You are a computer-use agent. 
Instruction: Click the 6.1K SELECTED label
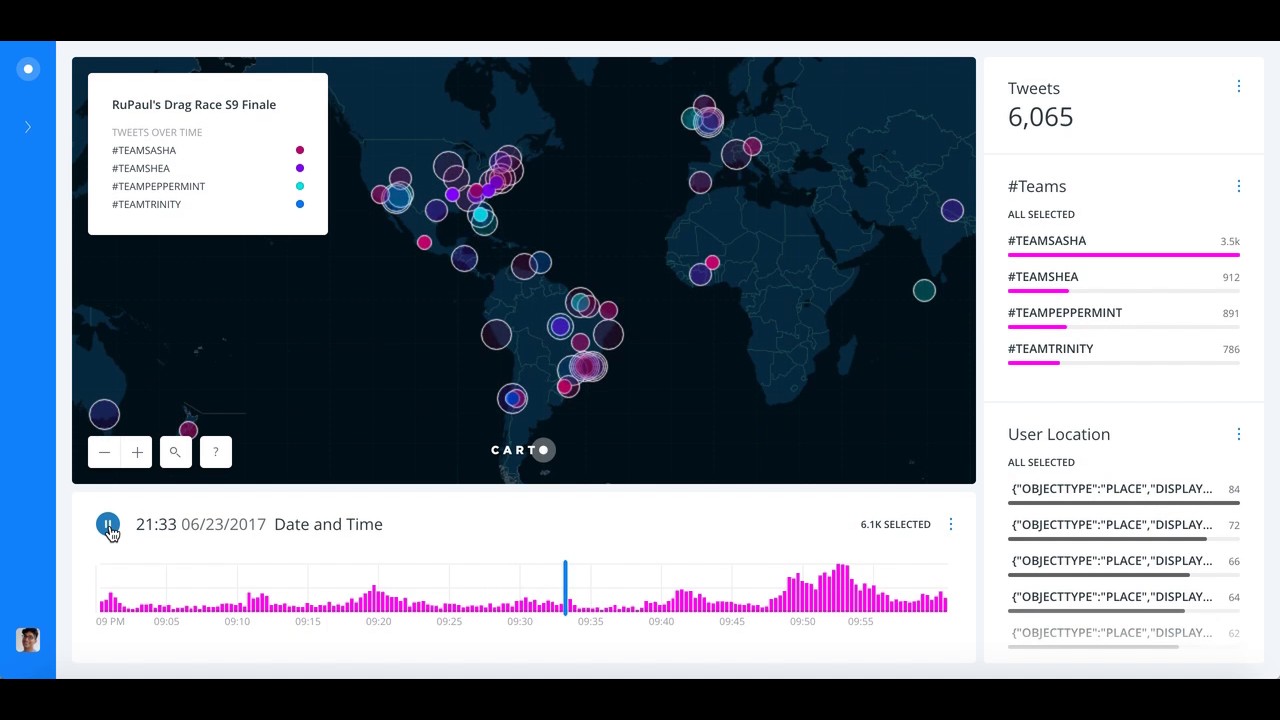tap(895, 524)
